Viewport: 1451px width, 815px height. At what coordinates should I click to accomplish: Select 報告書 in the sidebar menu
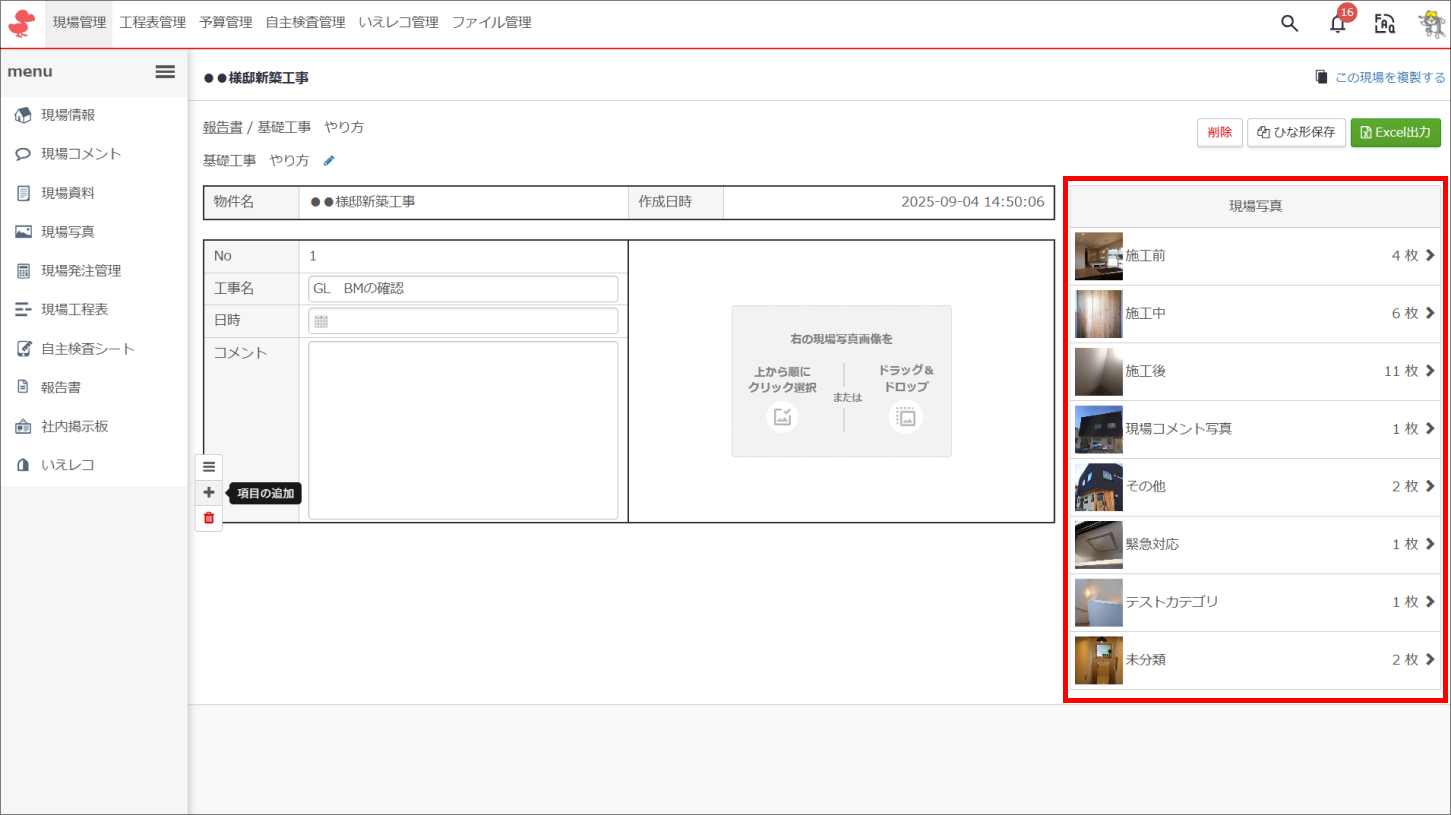[x=61, y=387]
